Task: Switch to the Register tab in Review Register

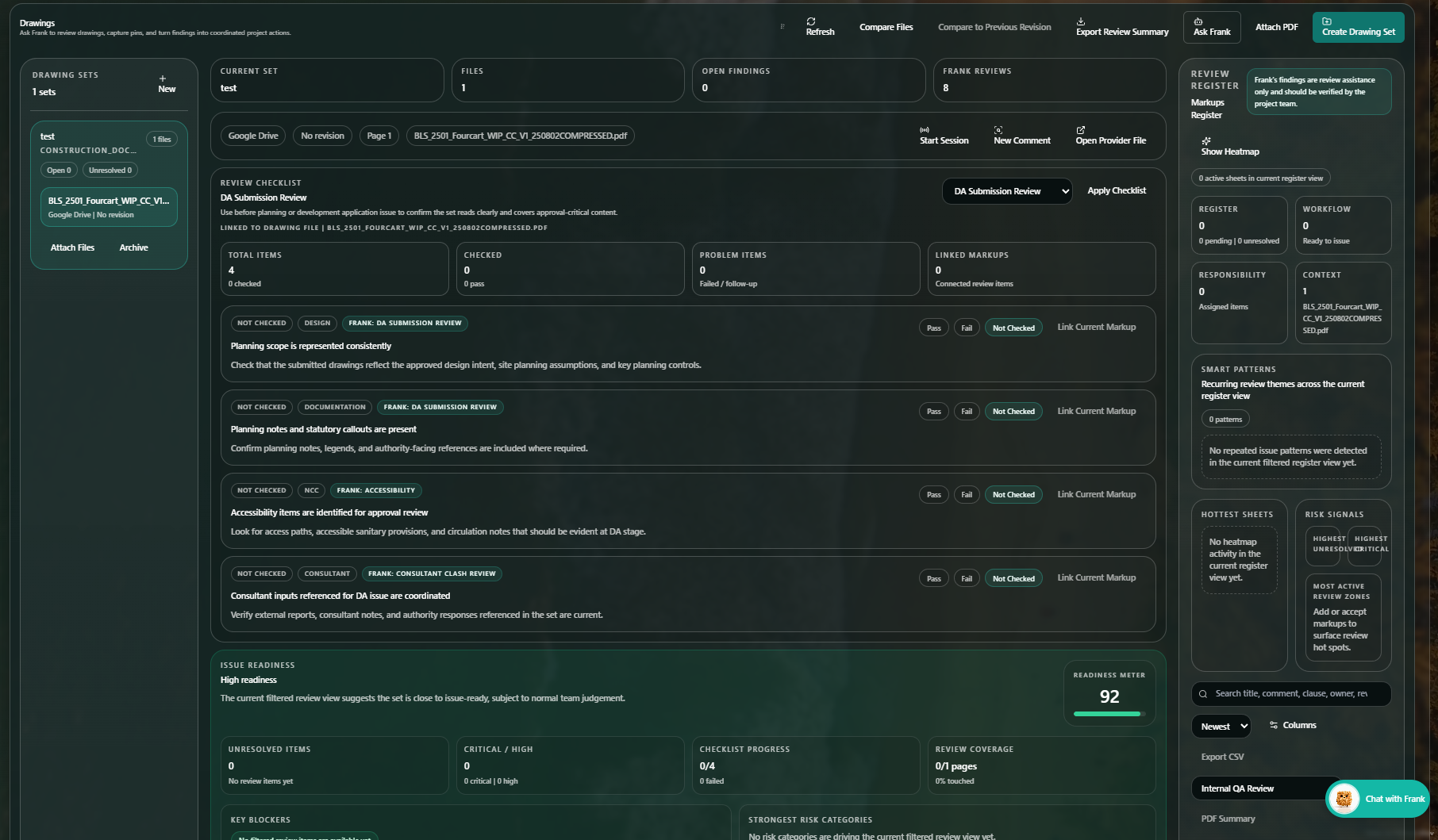Action: point(1205,114)
